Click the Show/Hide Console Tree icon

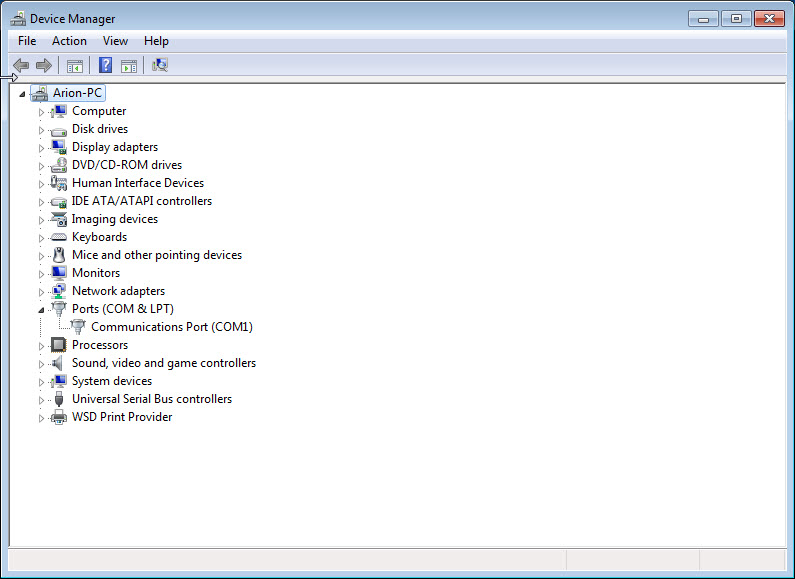[x=74, y=66]
